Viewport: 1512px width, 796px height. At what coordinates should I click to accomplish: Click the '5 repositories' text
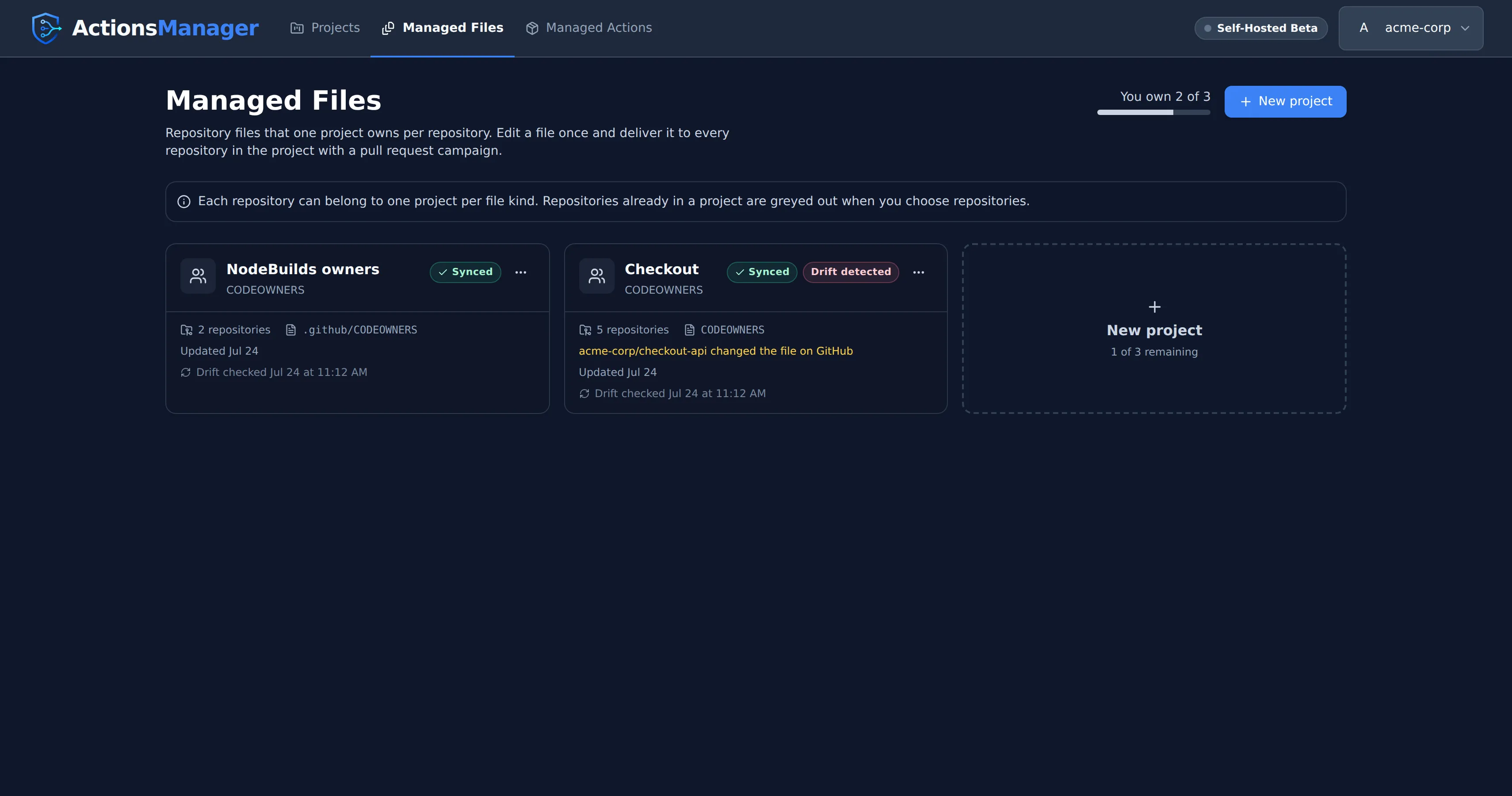point(633,330)
